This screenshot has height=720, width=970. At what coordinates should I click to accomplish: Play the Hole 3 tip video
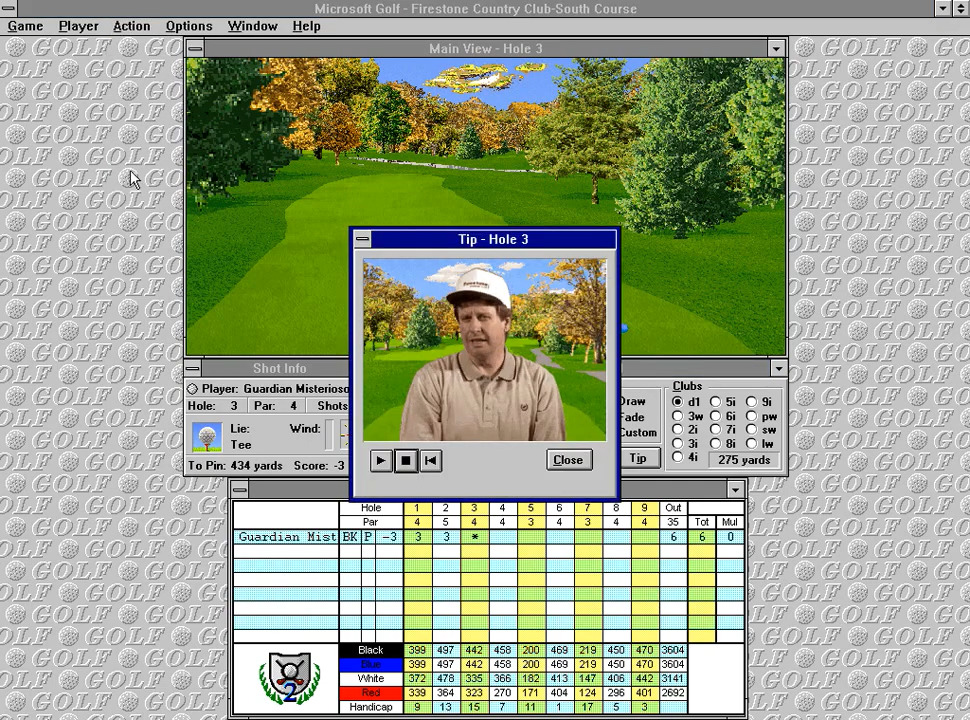[x=380, y=460]
